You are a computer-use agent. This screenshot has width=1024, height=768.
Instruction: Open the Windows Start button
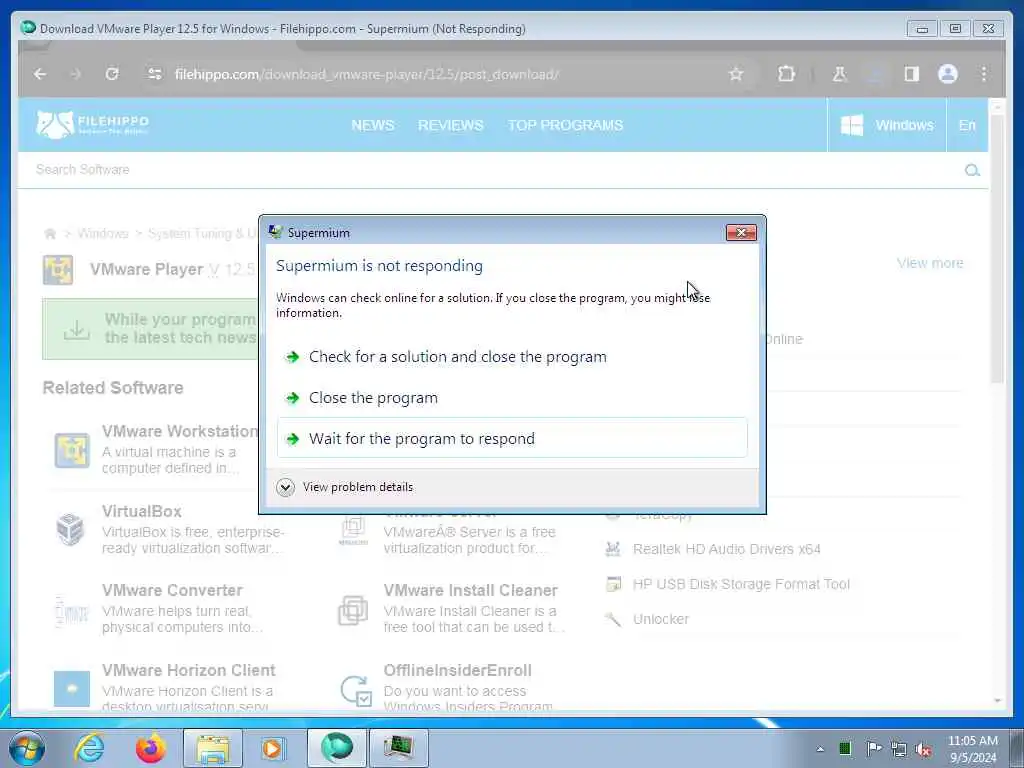(x=27, y=748)
